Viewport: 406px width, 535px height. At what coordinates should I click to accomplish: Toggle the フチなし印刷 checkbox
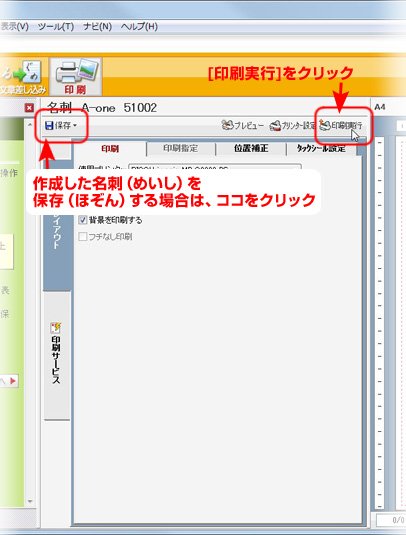[82, 236]
